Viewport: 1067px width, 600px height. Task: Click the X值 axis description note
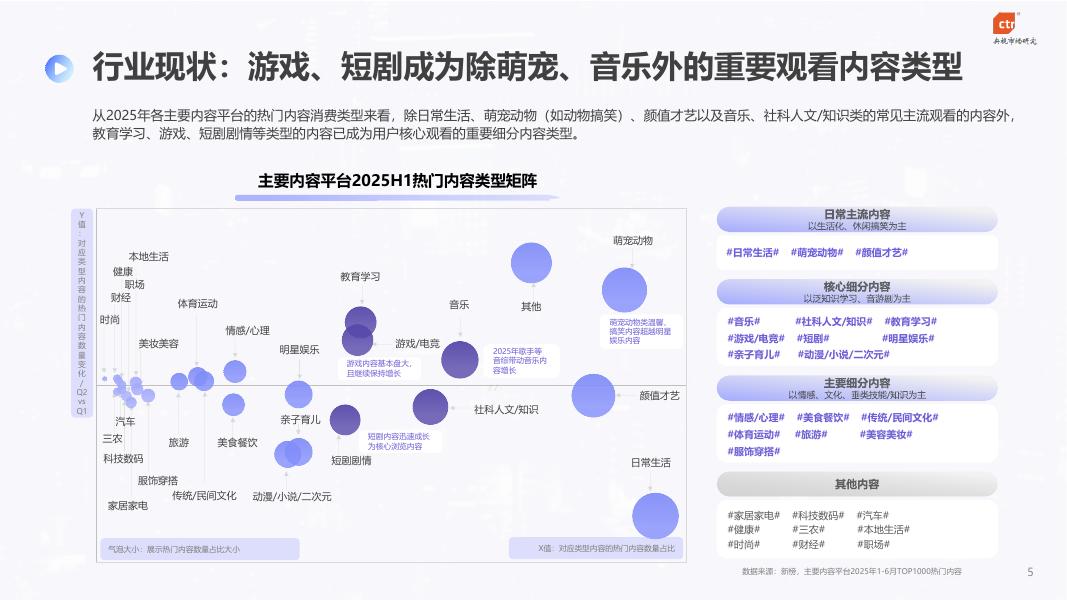point(596,548)
